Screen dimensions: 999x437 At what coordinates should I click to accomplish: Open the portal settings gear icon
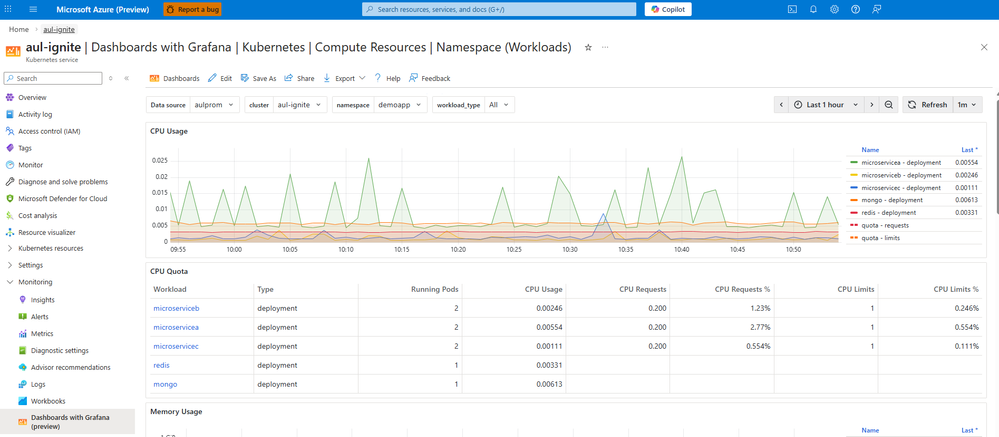pos(834,9)
